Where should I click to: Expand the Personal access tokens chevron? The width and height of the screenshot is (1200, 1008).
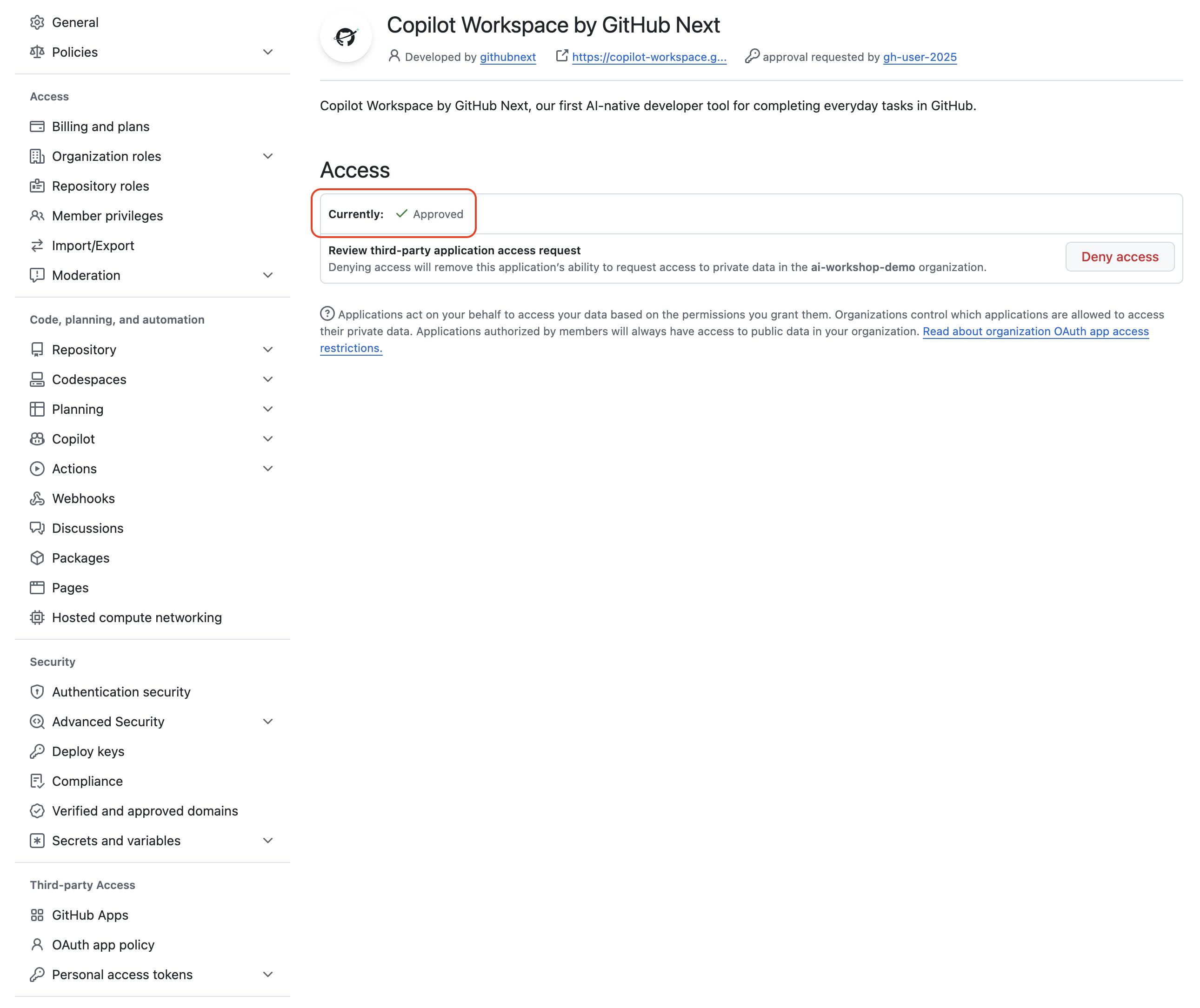(267, 974)
